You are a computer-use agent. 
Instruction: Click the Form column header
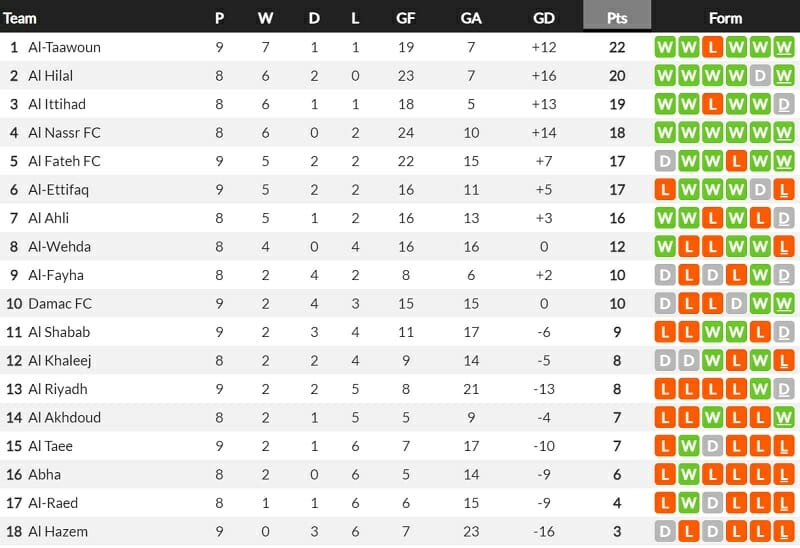click(x=725, y=17)
